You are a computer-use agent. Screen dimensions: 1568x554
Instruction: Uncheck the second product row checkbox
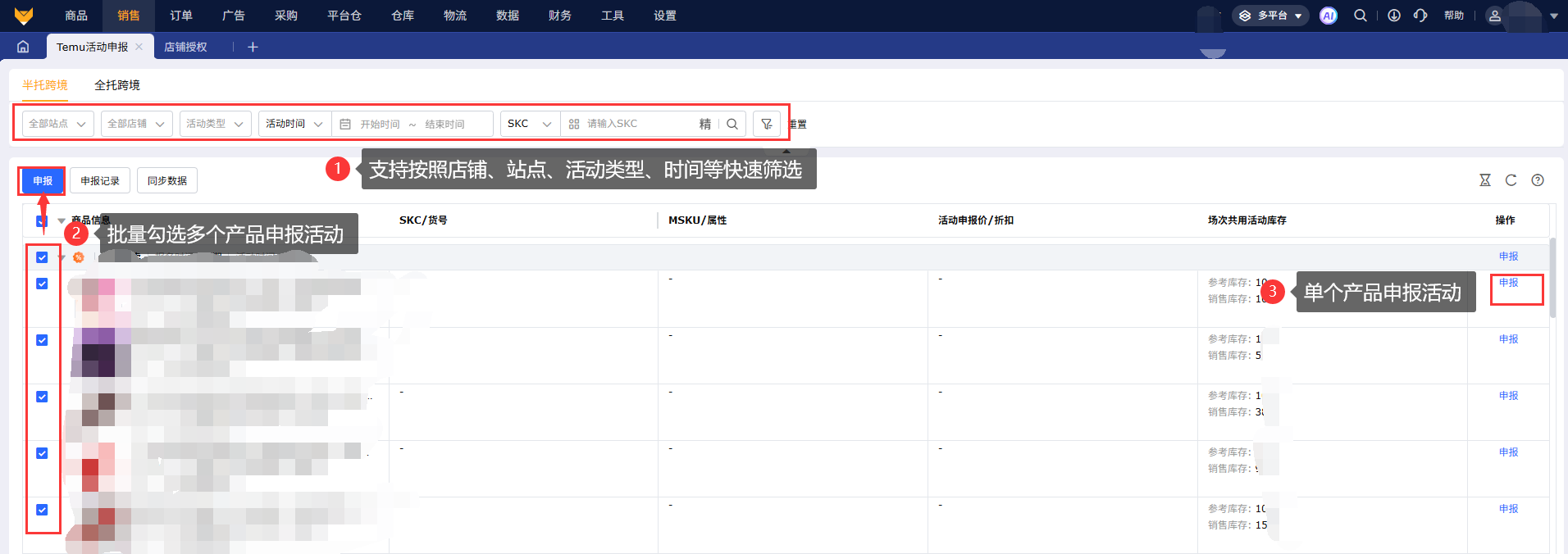coord(42,340)
